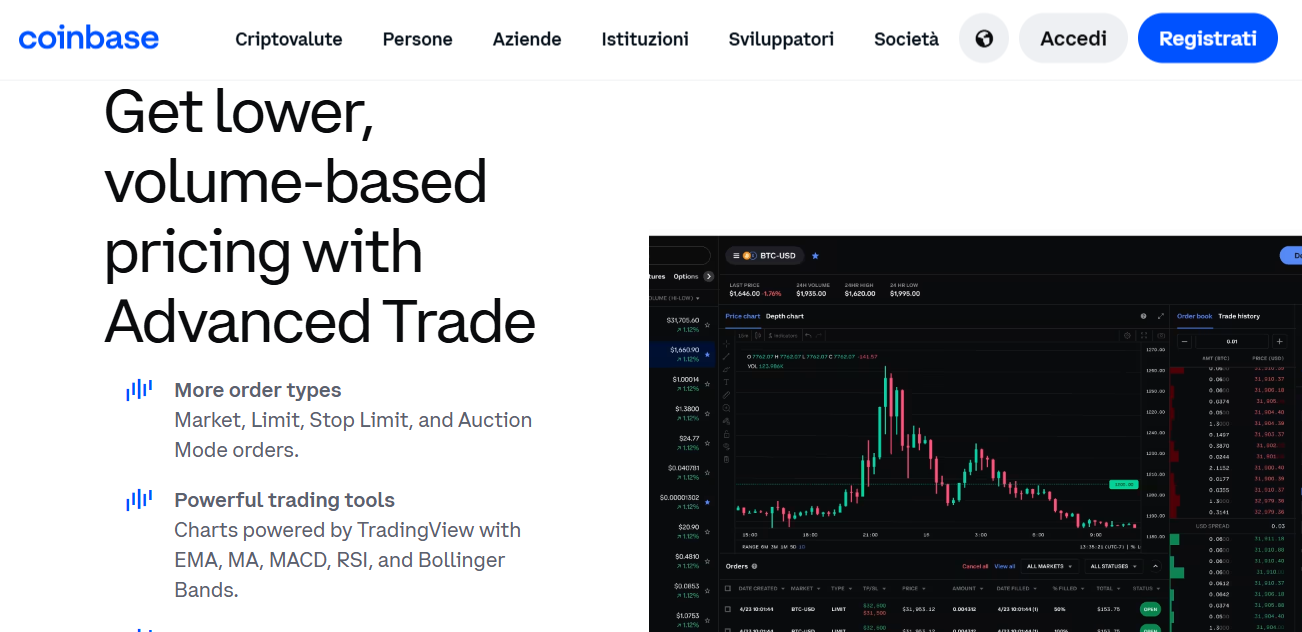1302x632 pixels.
Task: Take a snapshot with the camera icon
Action: (1161, 336)
